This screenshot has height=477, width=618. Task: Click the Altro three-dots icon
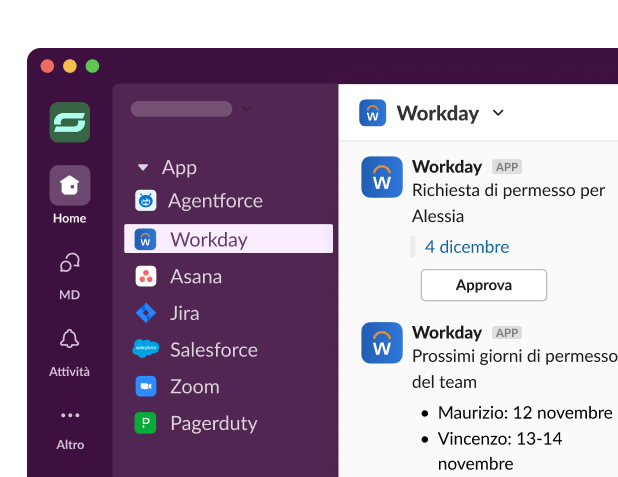point(70,415)
